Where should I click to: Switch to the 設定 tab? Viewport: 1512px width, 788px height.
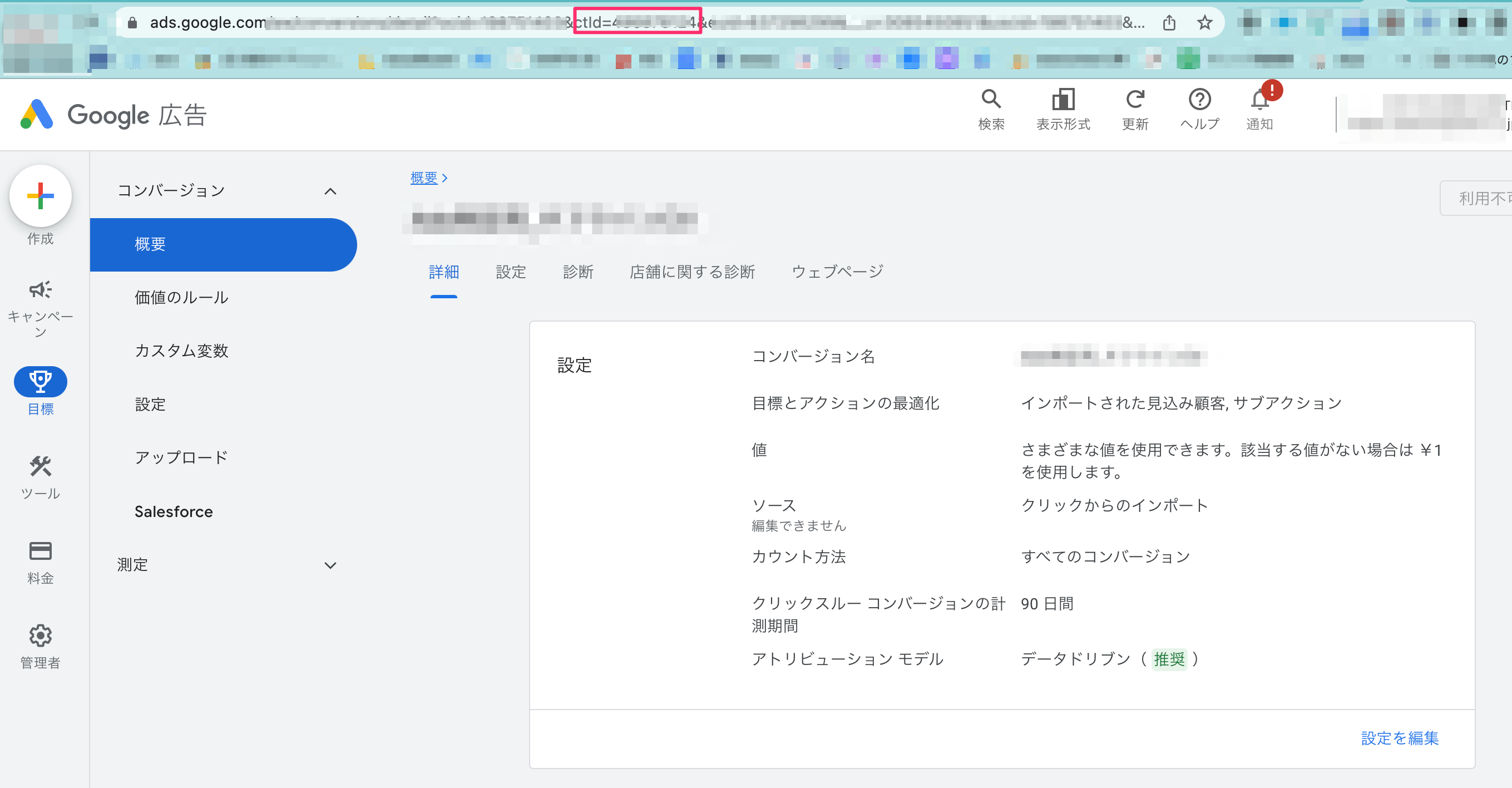click(511, 272)
